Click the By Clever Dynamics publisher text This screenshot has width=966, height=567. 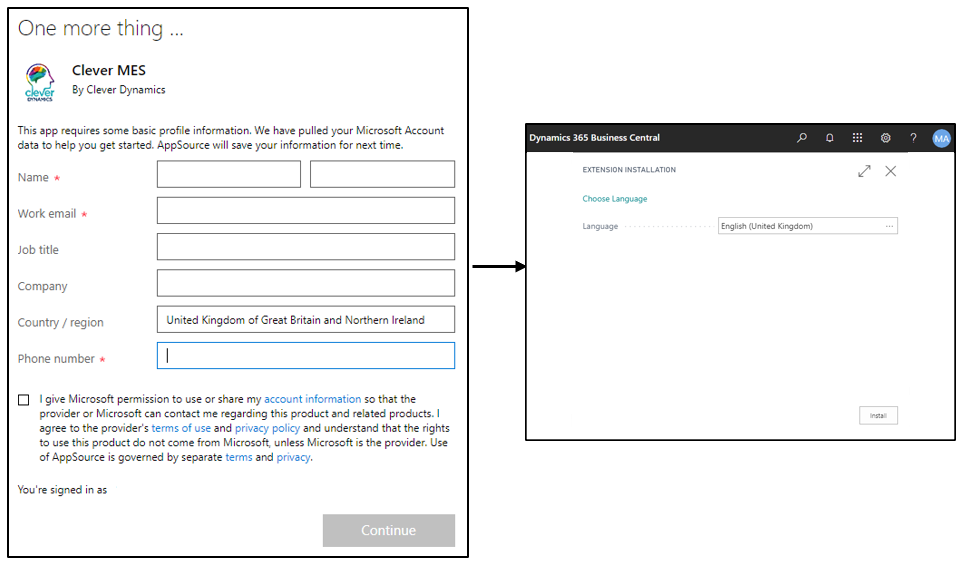pyautogui.click(x=118, y=90)
